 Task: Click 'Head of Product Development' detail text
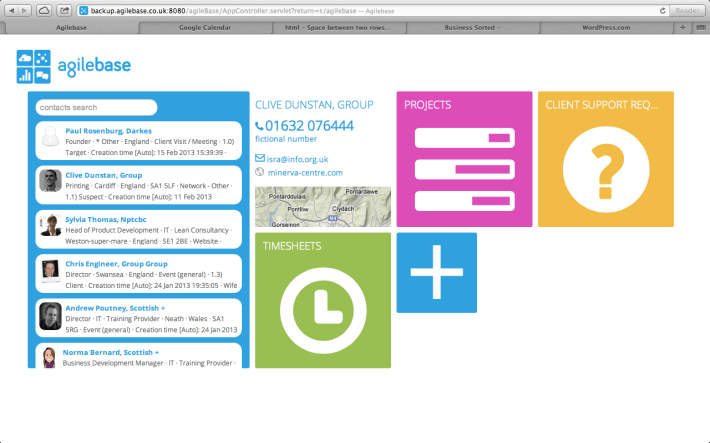(112, 231)
